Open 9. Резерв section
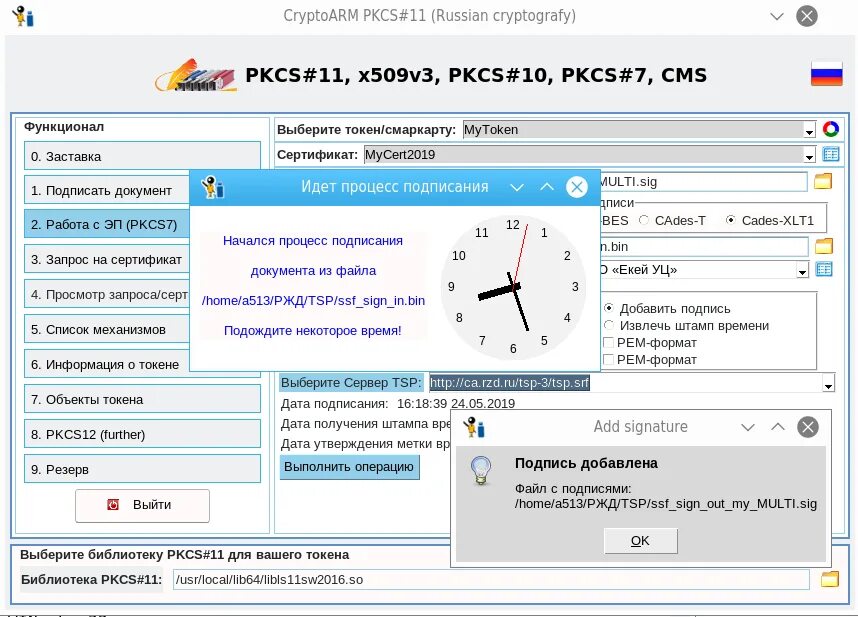 [x=142, y=469]
